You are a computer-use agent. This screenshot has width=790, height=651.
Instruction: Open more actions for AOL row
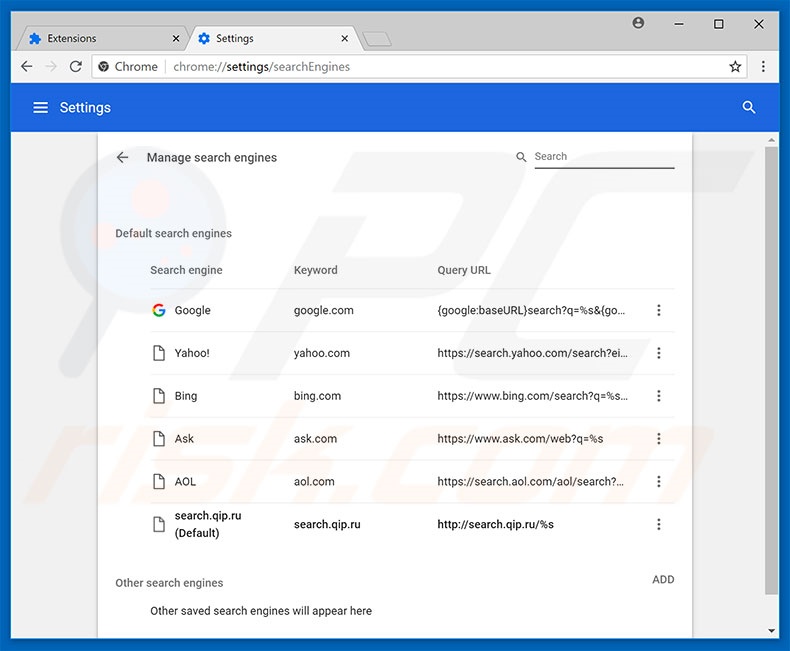(x=659, y=482)
